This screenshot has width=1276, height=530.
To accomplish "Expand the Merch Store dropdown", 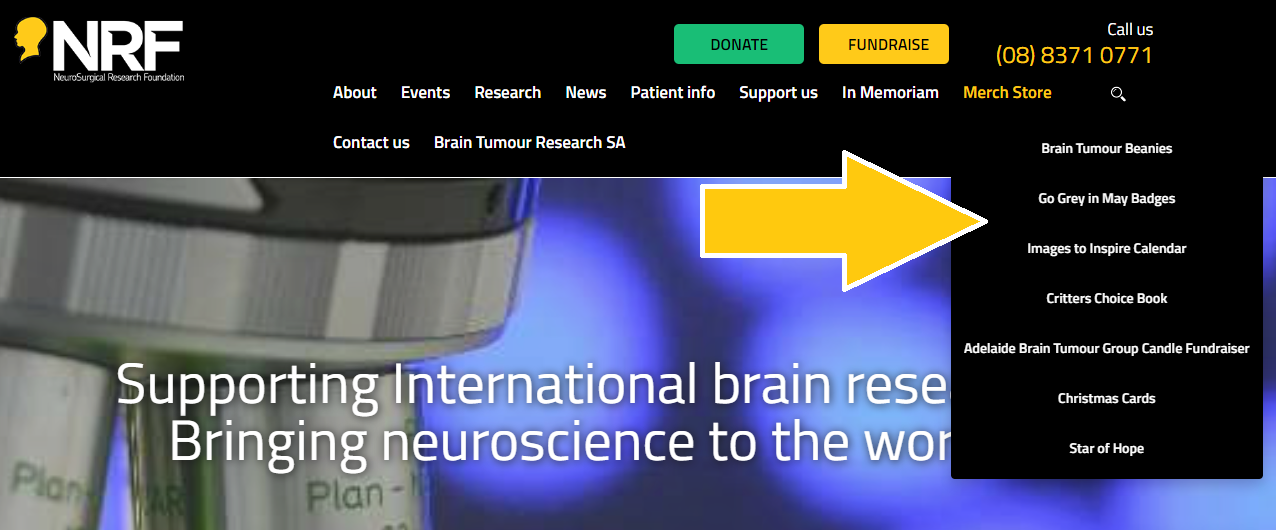I will [x=1007, y=92].
